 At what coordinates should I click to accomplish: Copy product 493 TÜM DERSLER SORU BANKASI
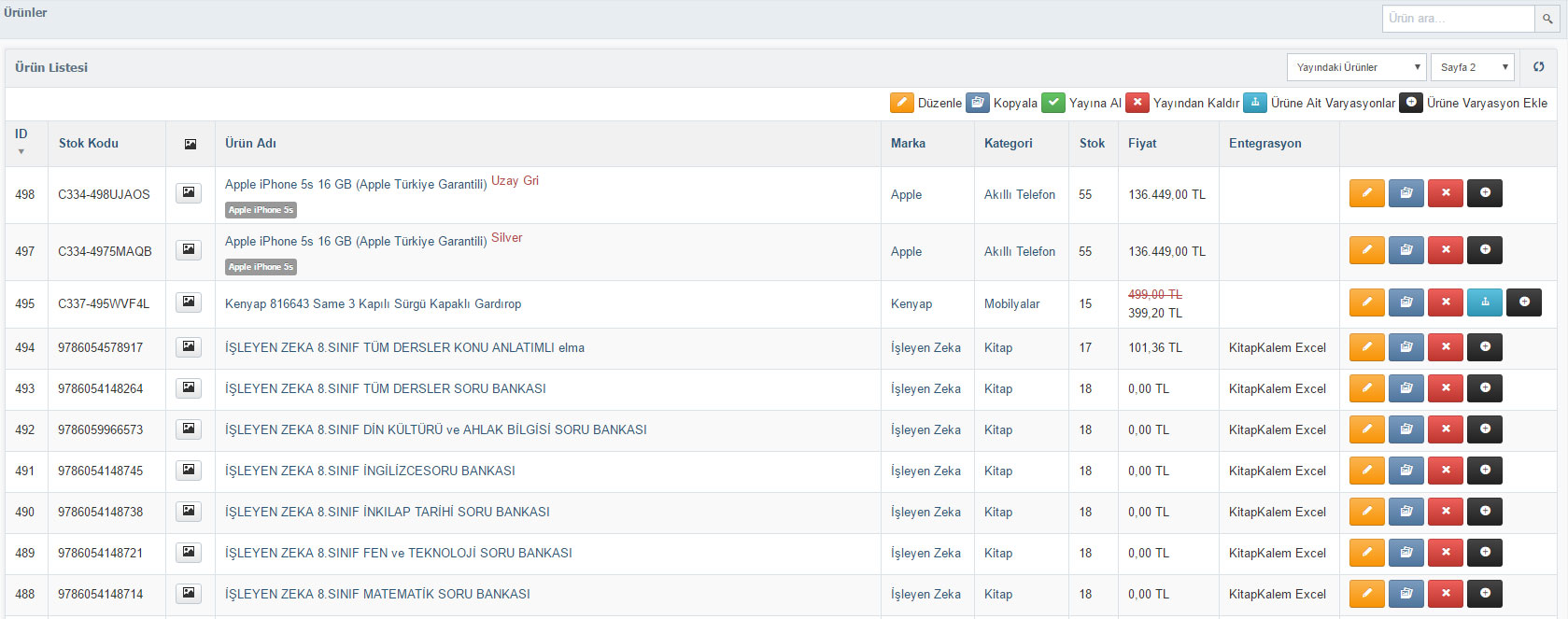pyautogui.click(x=1406, y=388)
